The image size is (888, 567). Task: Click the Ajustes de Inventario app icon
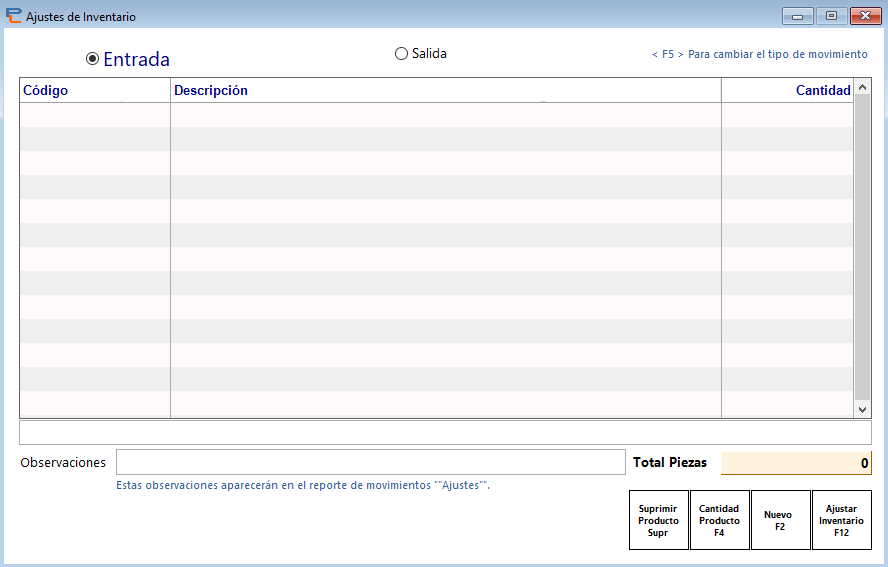(14, 16)
